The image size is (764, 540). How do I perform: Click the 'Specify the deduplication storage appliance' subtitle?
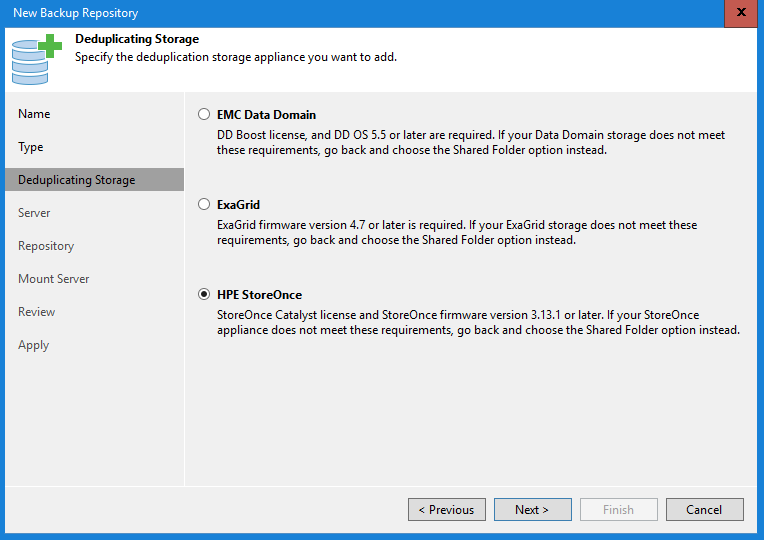click(x=236, y=57)
